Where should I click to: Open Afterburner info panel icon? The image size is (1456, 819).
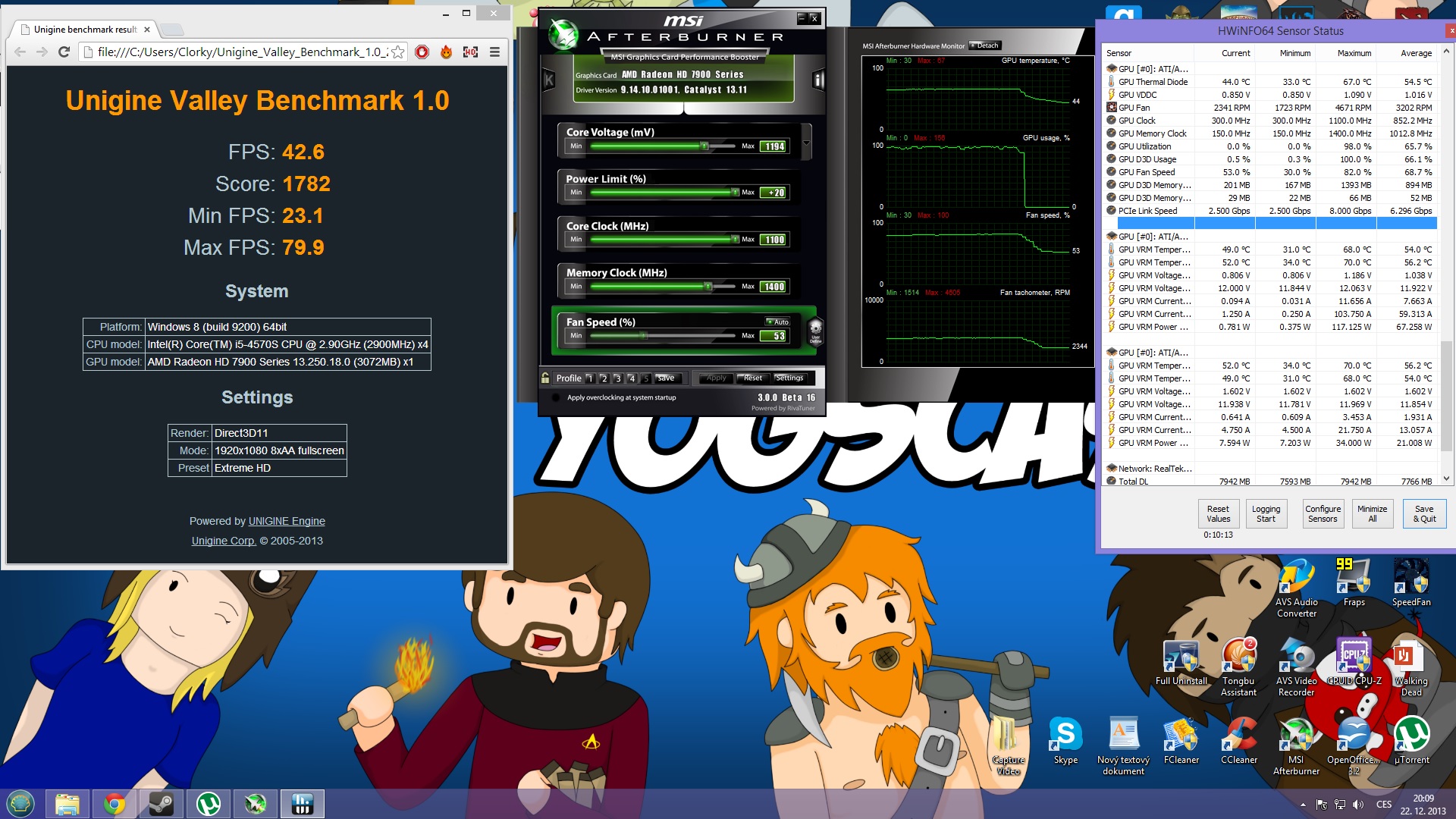point(818,80)
